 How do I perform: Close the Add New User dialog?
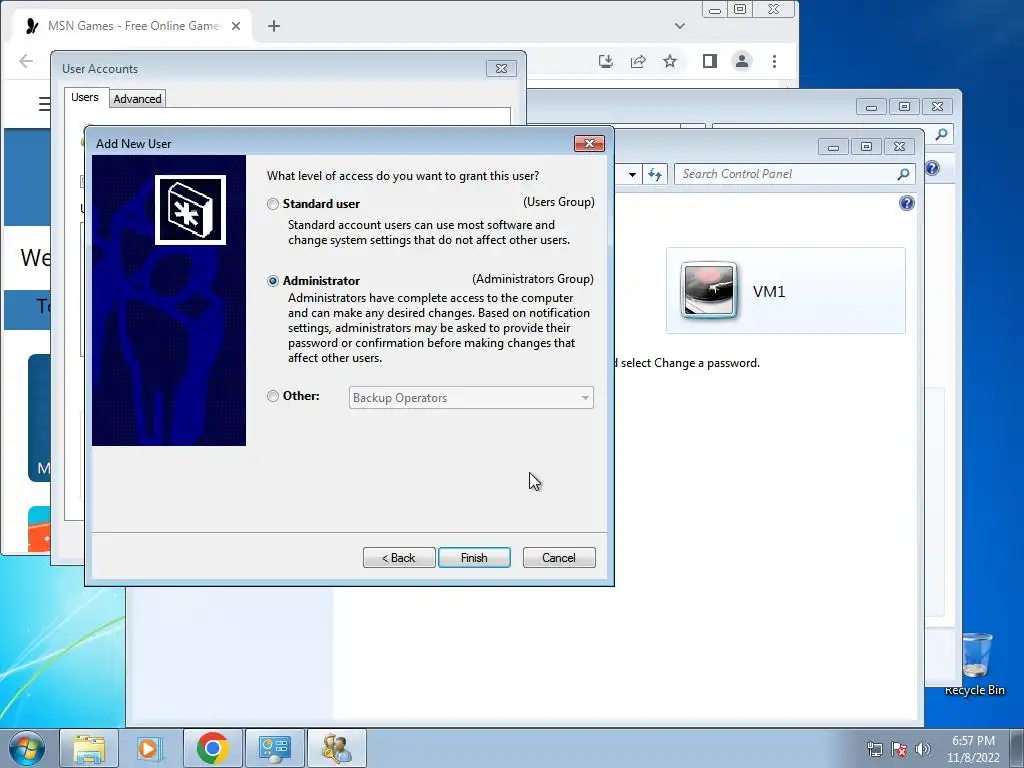coord(589,143)
